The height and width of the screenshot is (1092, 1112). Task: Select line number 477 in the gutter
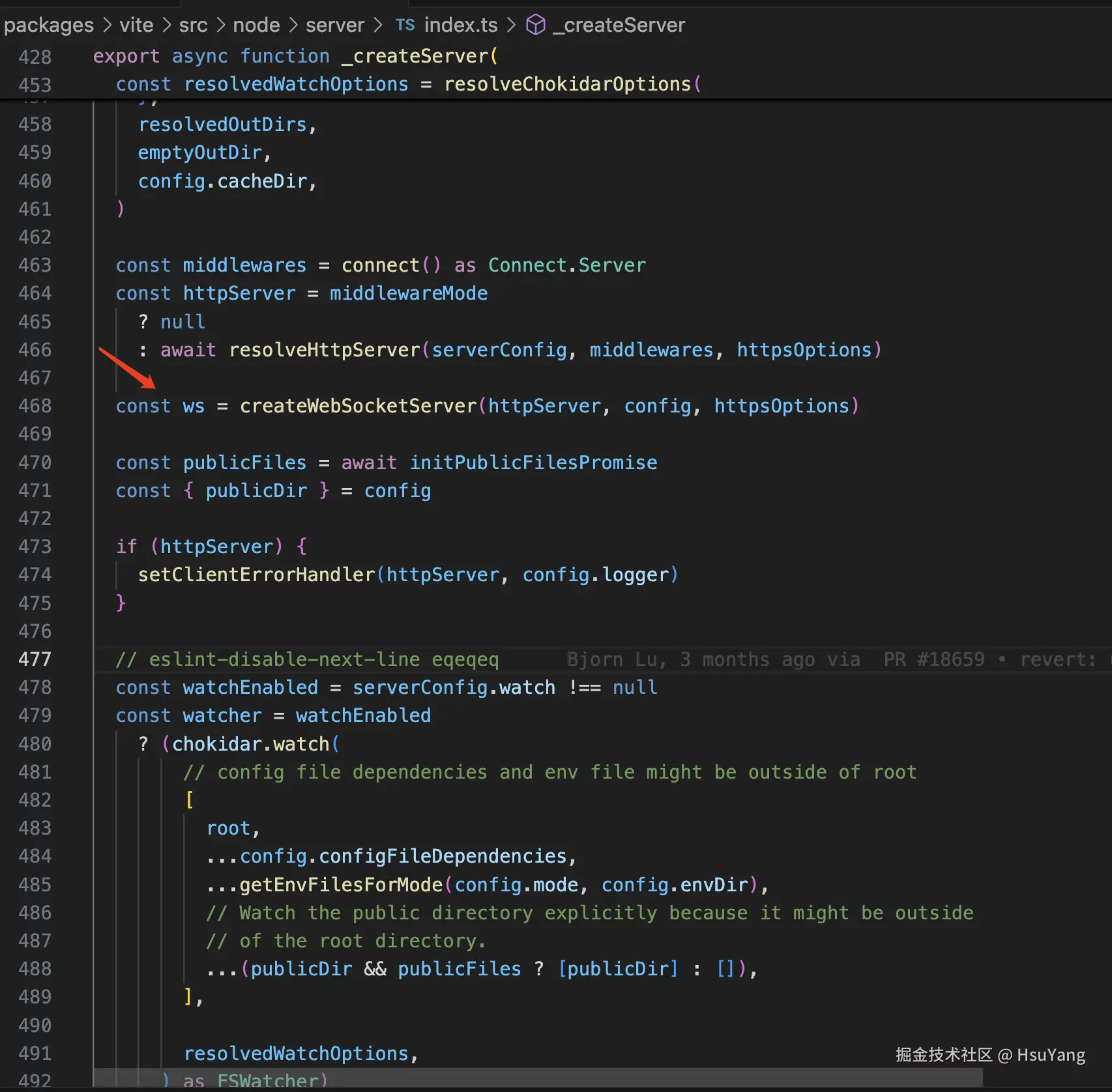point(35,659)
